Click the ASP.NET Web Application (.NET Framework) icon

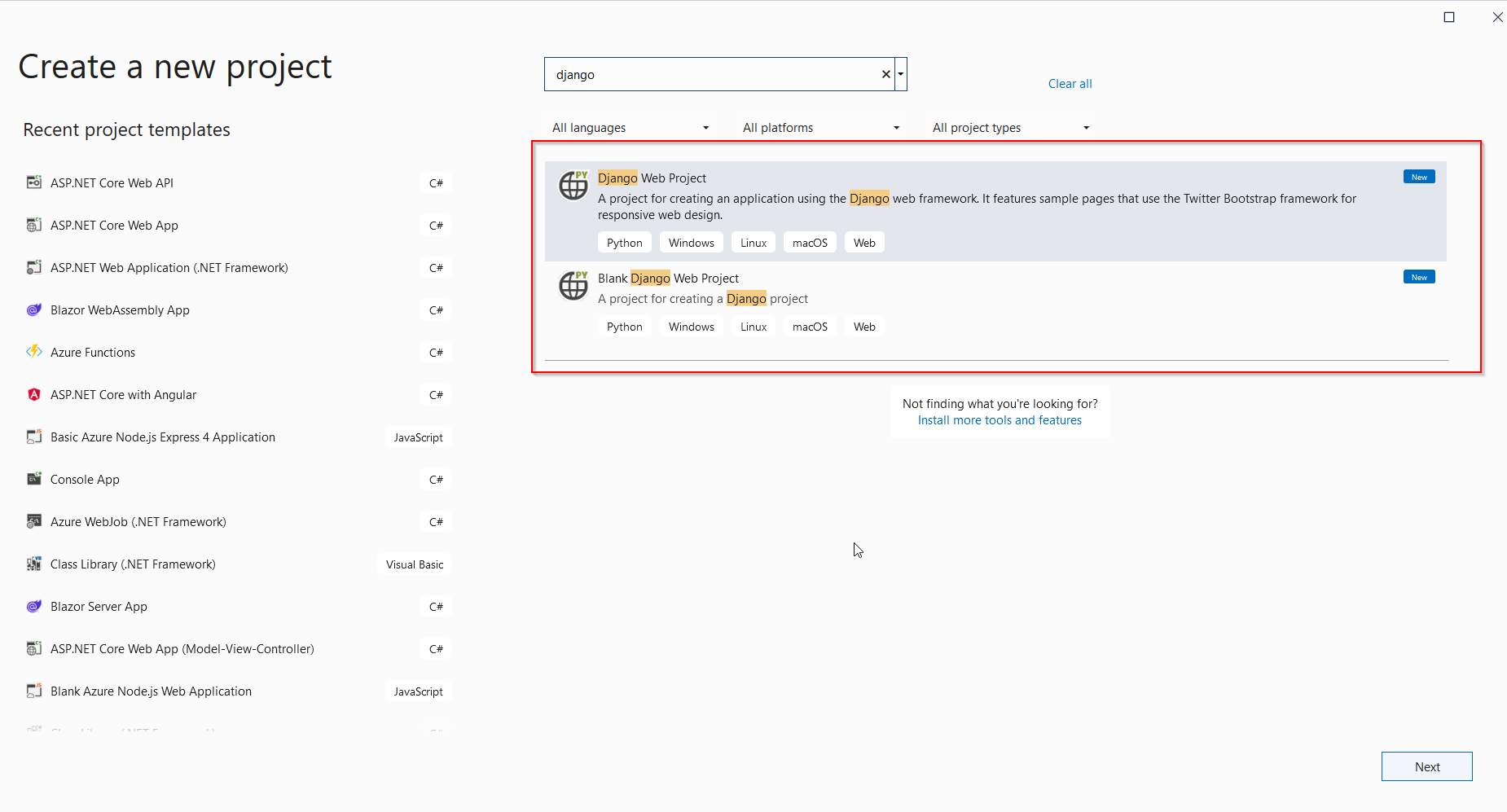click(x=34, y=267)
